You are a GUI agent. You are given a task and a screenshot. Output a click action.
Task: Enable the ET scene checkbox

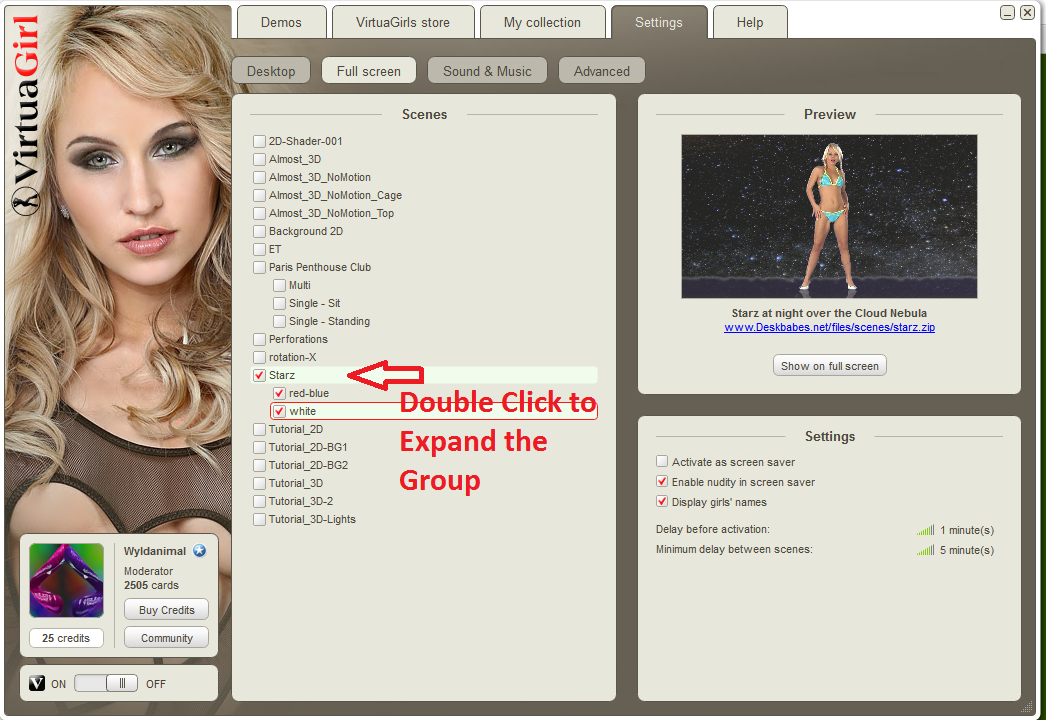pyautogui.click(x=259, y=250)
